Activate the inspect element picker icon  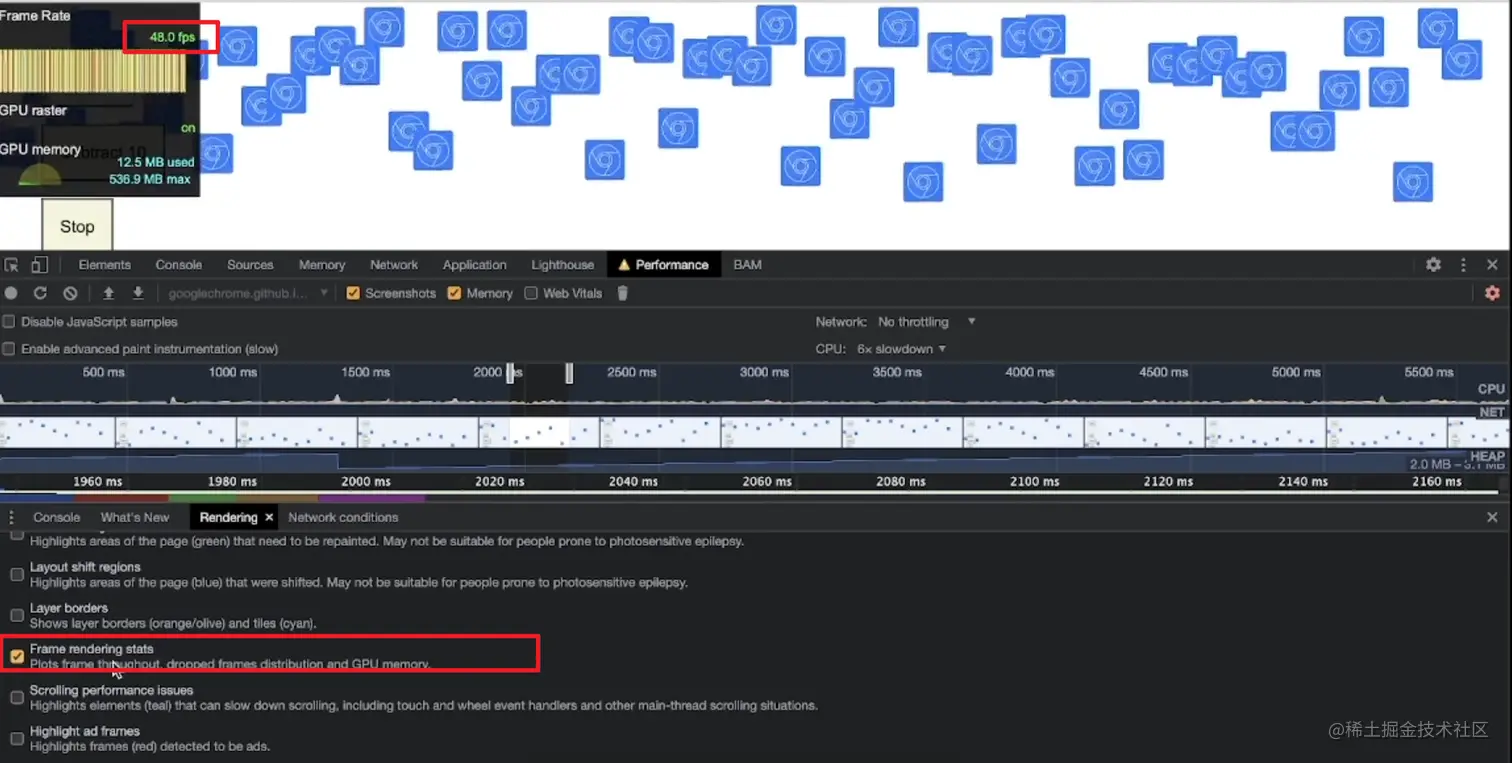pos(11,265)
